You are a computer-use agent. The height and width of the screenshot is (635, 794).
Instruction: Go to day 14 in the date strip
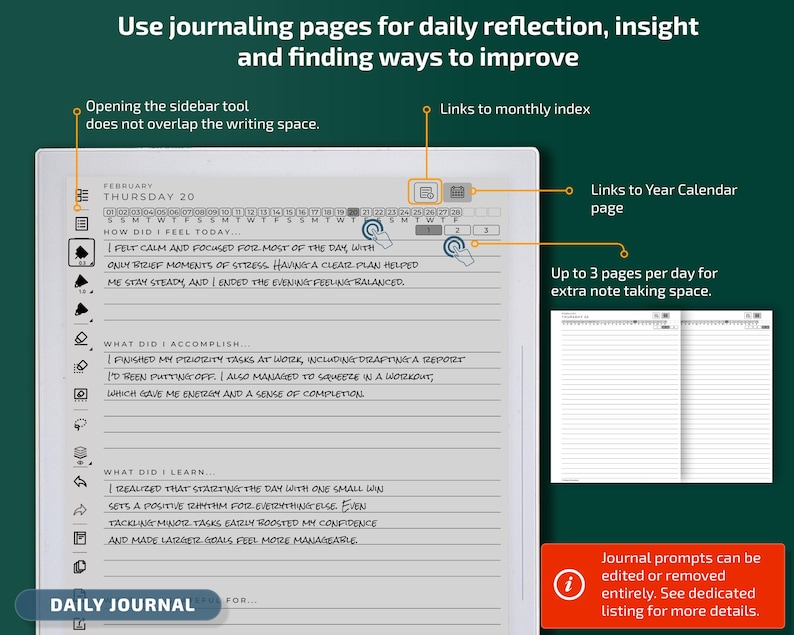(x=276, y=212)
